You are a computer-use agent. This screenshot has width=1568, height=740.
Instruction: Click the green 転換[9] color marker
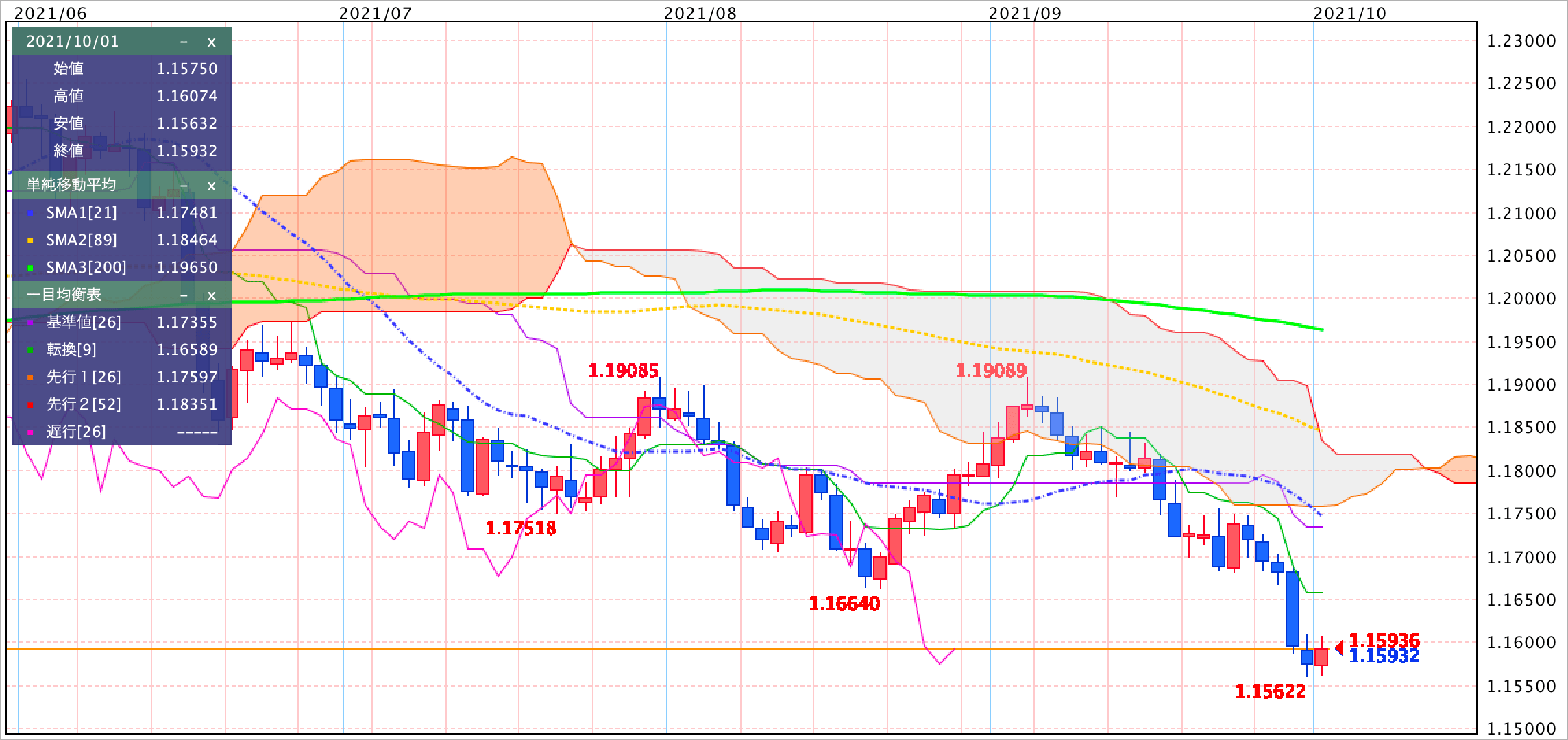click(30, 351)
